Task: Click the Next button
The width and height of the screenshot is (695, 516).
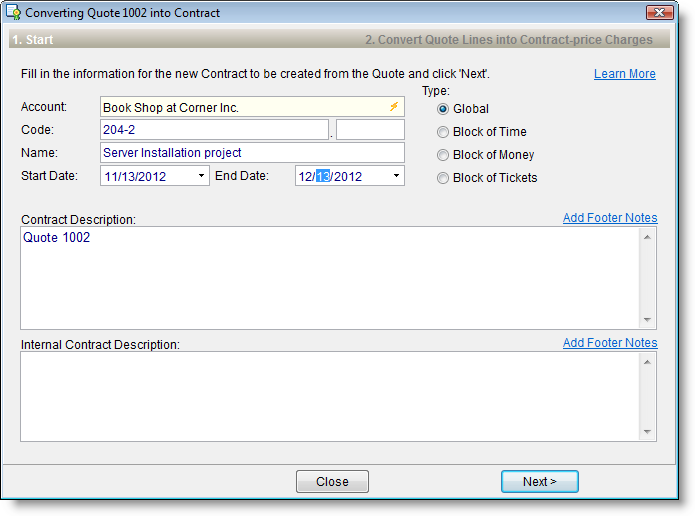Action: [x=539, y=481]
